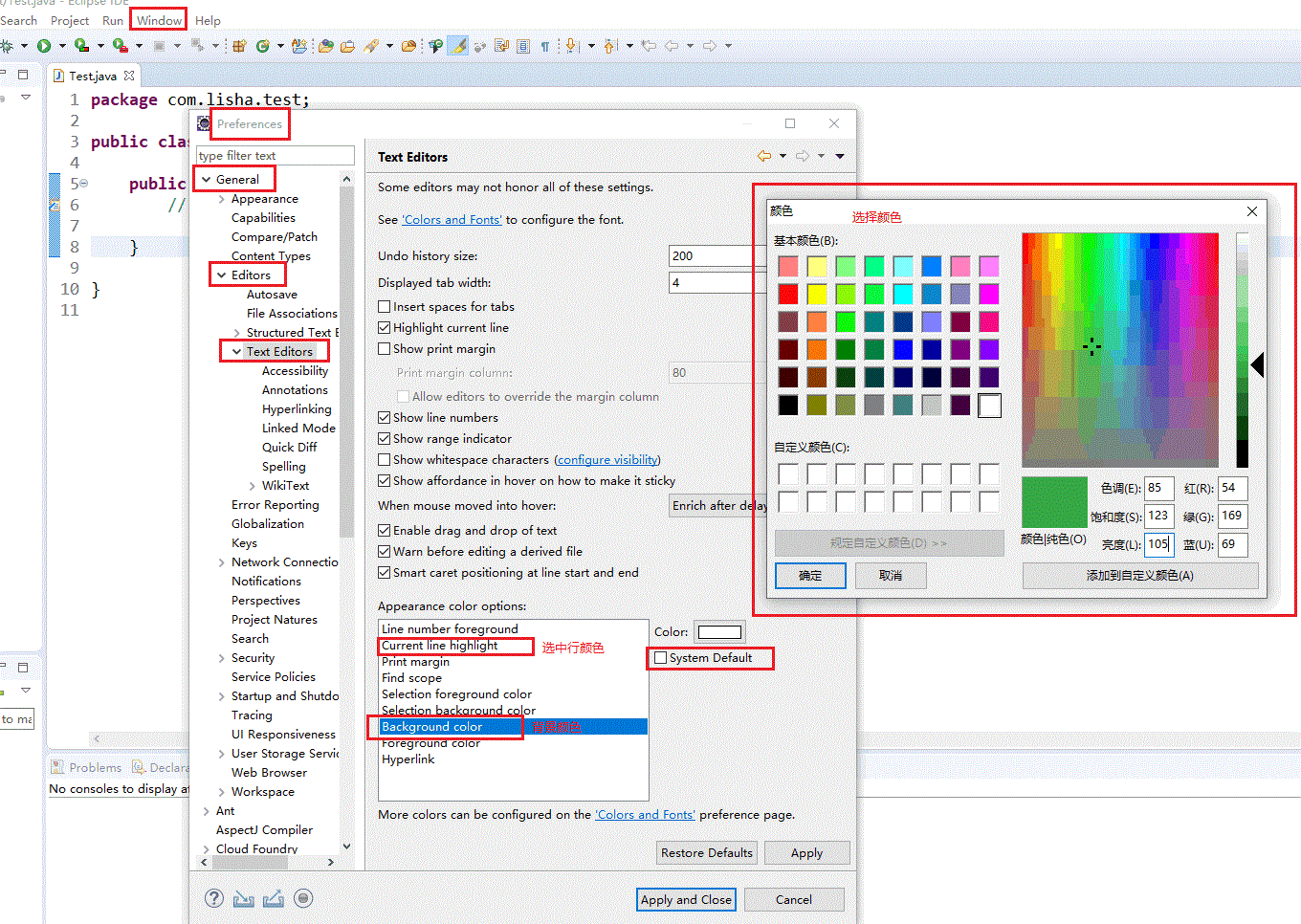
Task: Click the back arrow in Text Editors page header
Action: point(763,156)
